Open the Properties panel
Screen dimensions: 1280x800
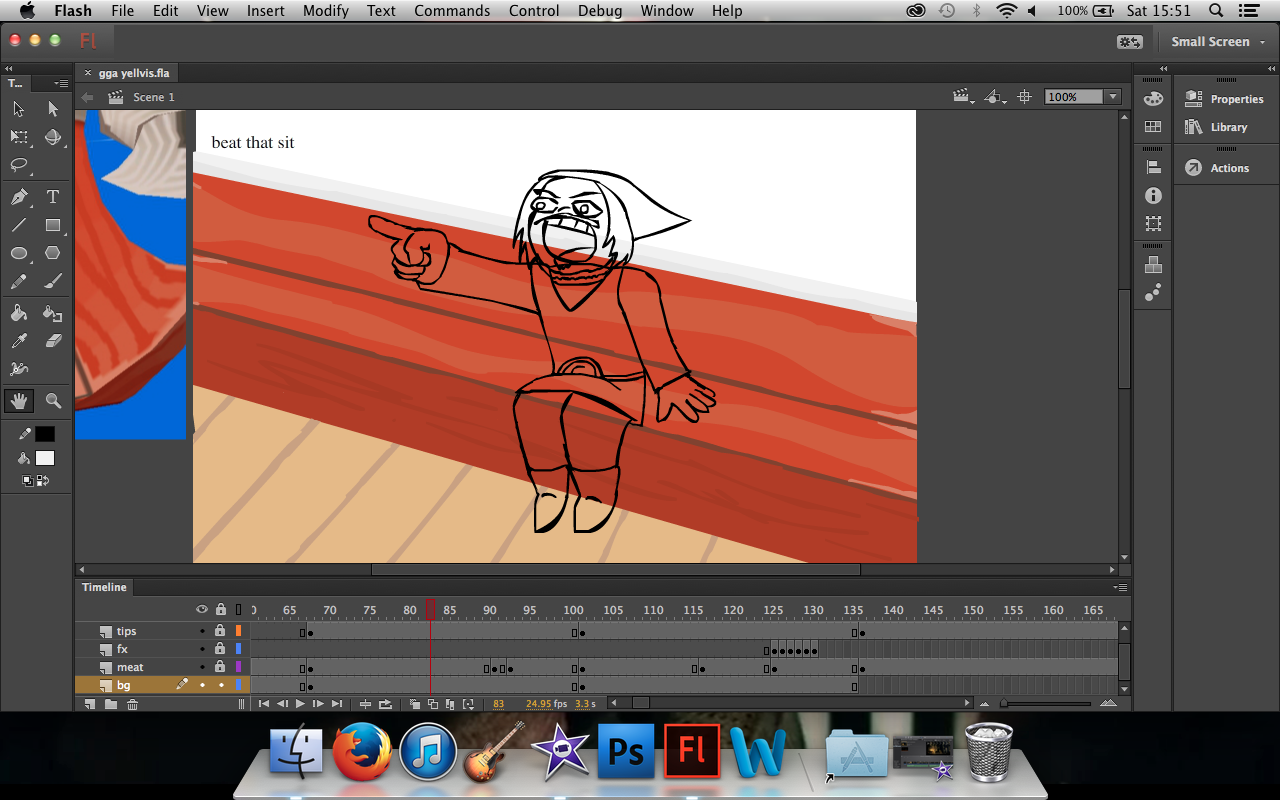[x=1224, y=99]
